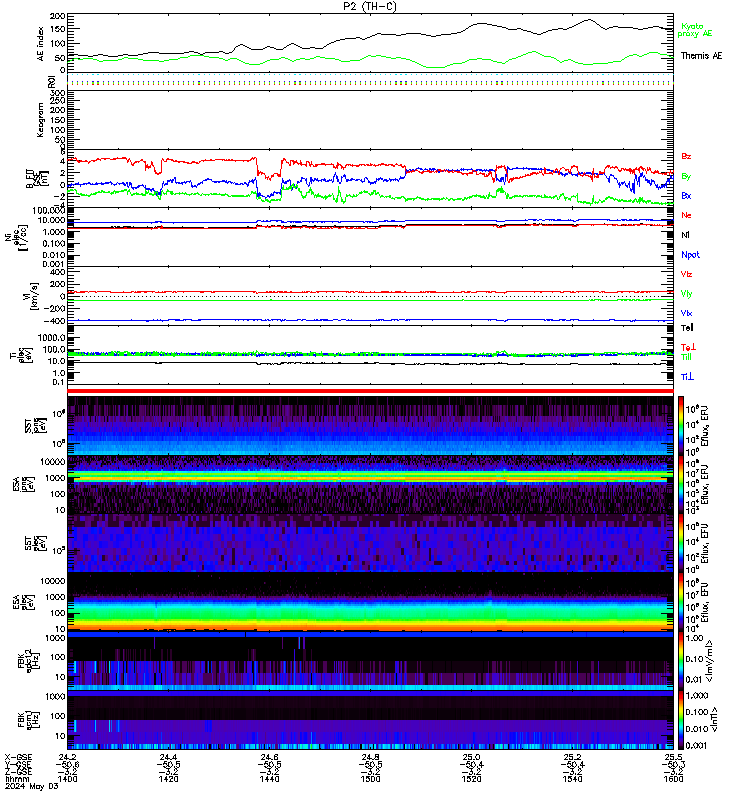Click the "<|mV/m|>" color bar unit label
Image resolution: width=750 pixels, height=800 pixels.
tap(709, 662)
